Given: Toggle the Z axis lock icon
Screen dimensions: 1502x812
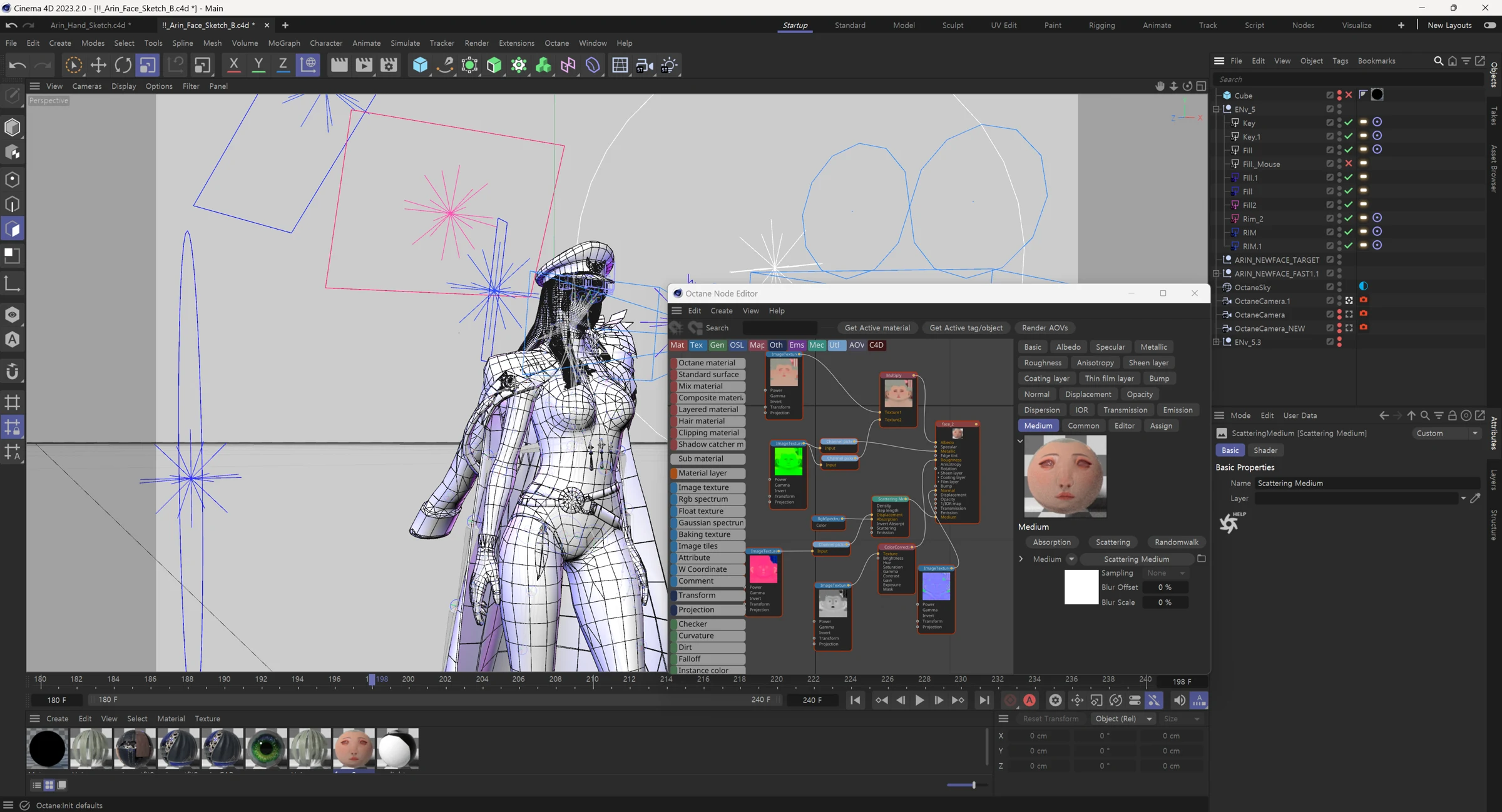Looking at the screenshot, I should pyautogui.click(x=283, y=65).
